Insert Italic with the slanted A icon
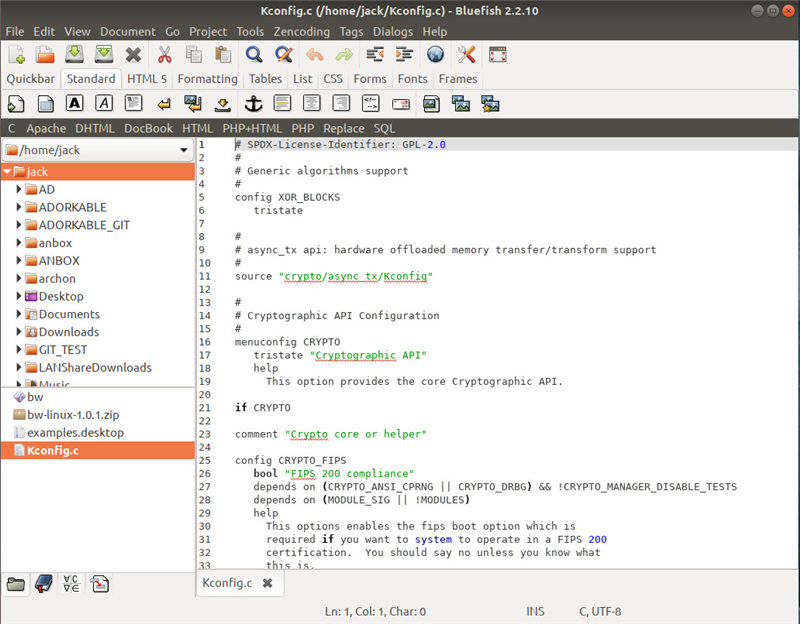This screenshot has height=624, width=800. [104, 103]
